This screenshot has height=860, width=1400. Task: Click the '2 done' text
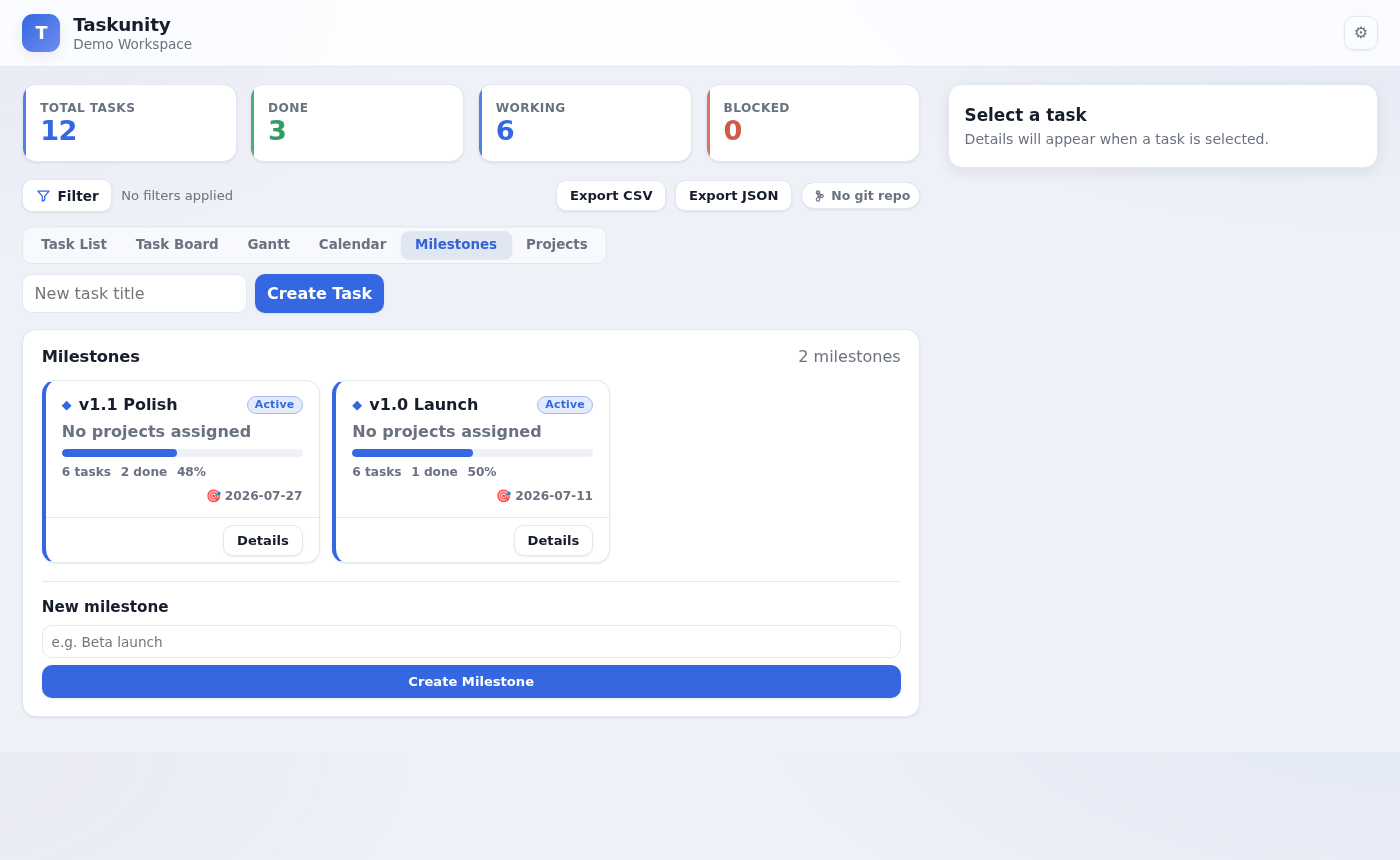(144, 472)
